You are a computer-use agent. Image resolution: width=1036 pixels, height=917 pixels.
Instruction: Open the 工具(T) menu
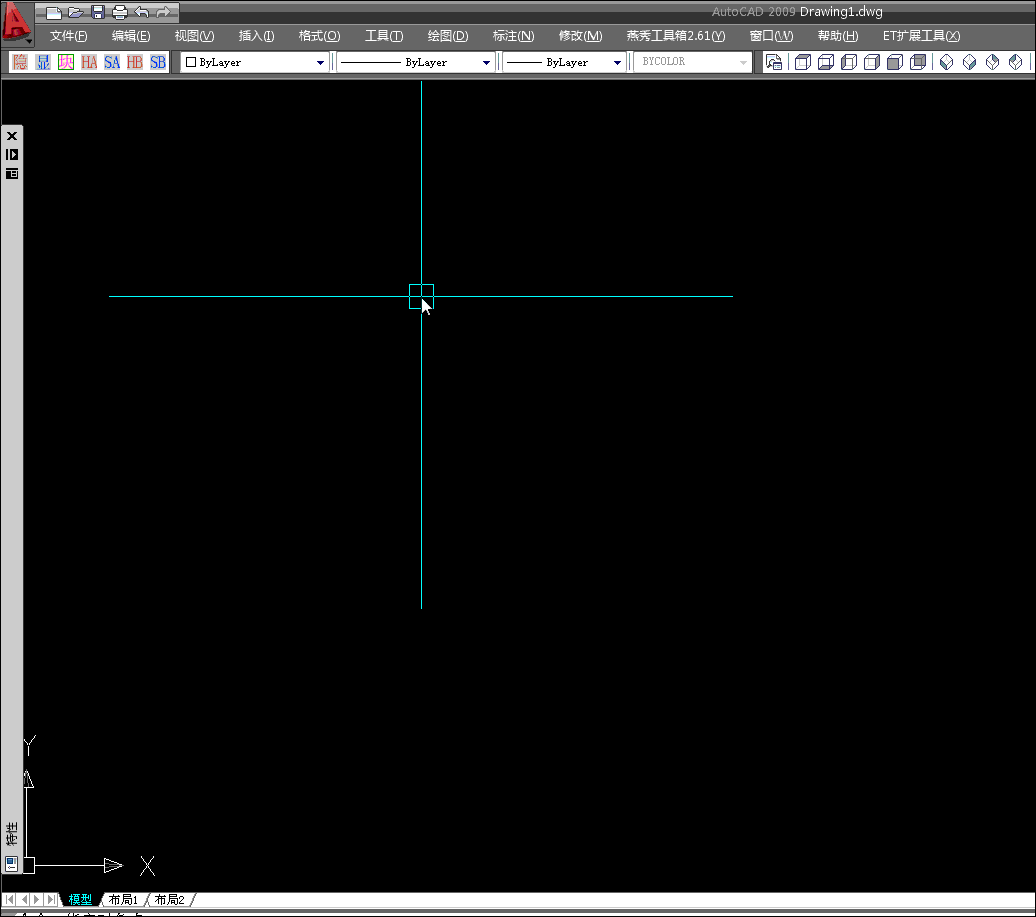(384, 36)
